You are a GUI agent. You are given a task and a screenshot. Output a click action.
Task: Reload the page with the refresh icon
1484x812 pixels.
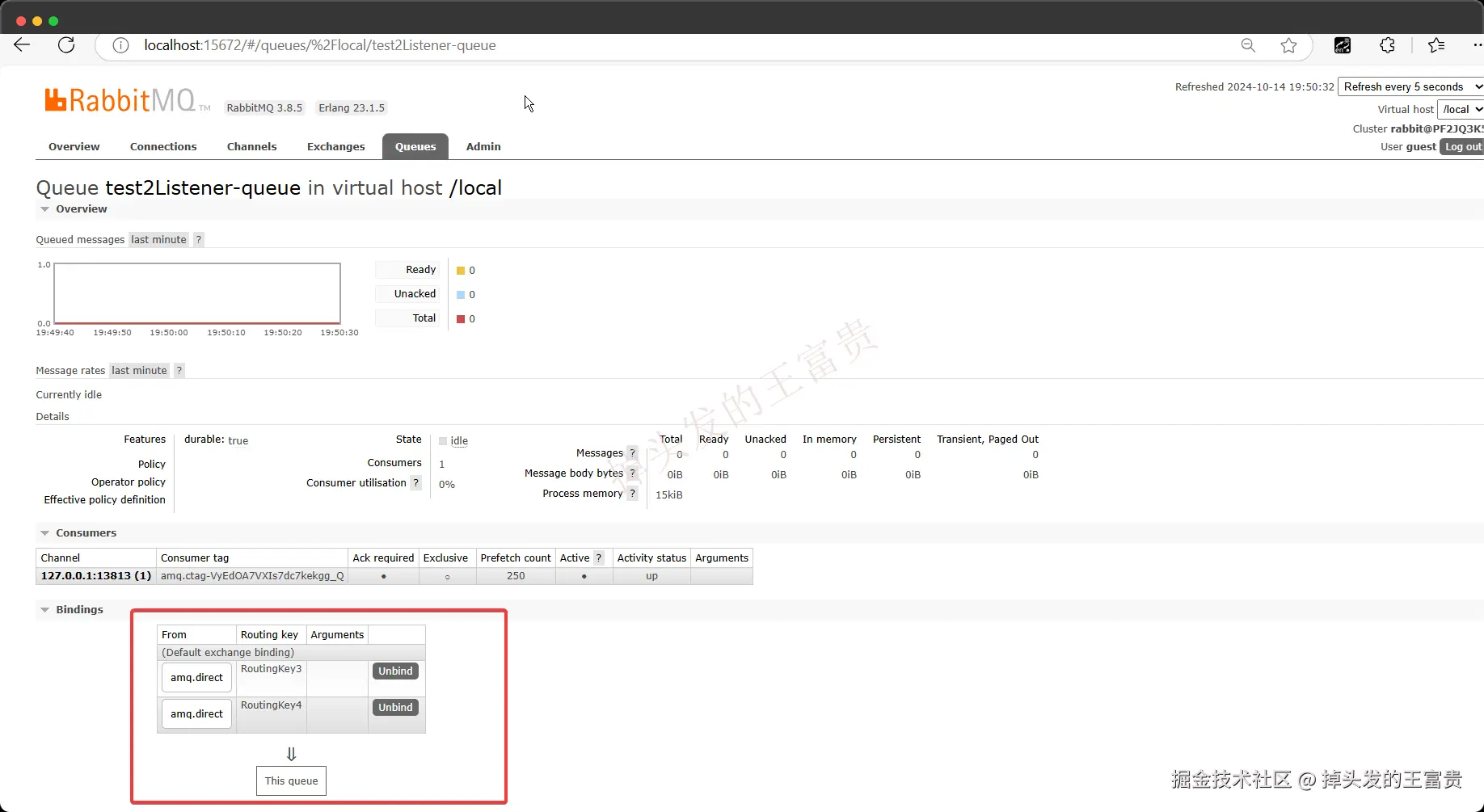pyautogui.click(x=66, y=45)
